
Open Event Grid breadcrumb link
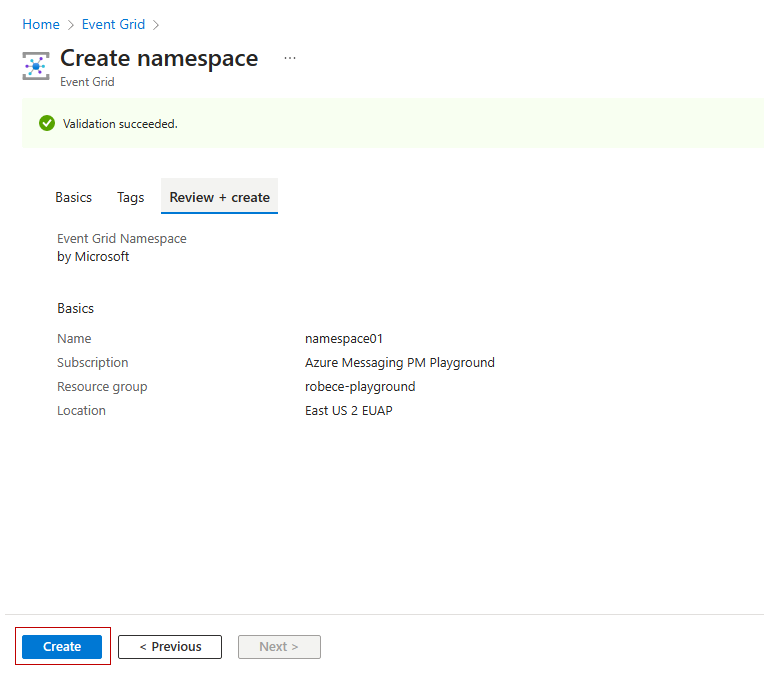click(113, 24)
